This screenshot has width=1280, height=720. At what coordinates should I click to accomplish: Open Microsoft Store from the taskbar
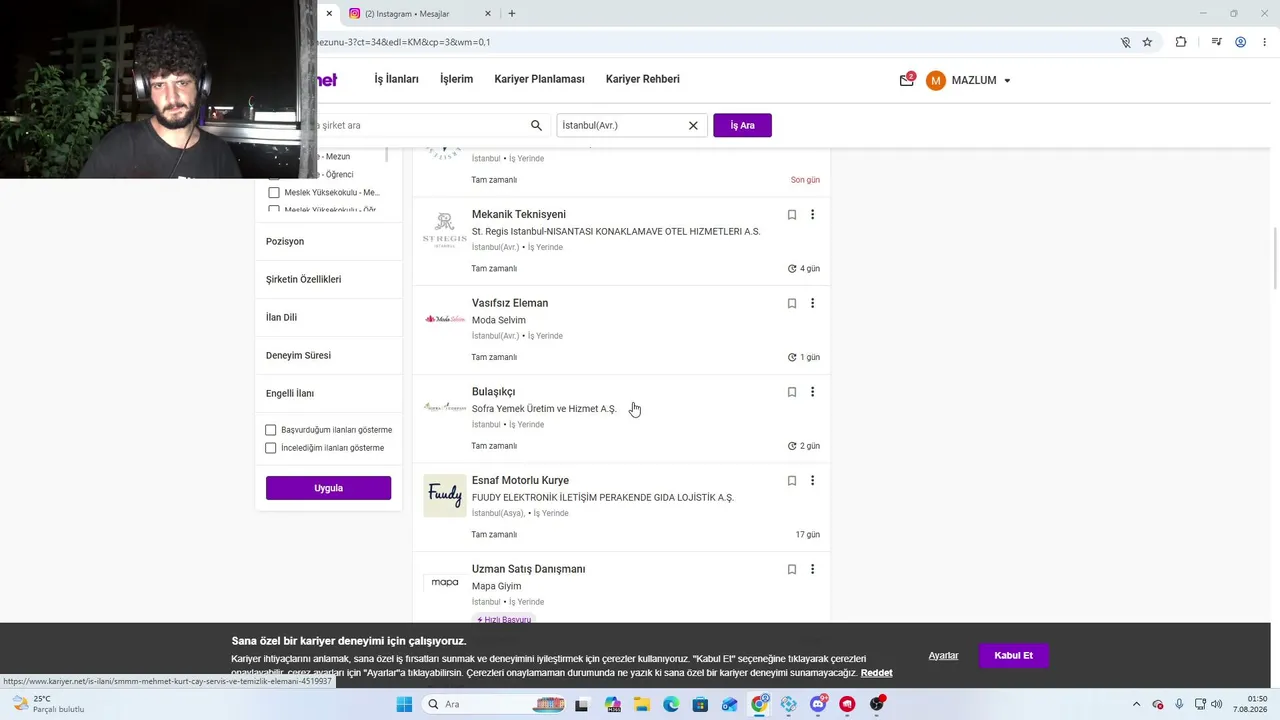tap(700, 704)
